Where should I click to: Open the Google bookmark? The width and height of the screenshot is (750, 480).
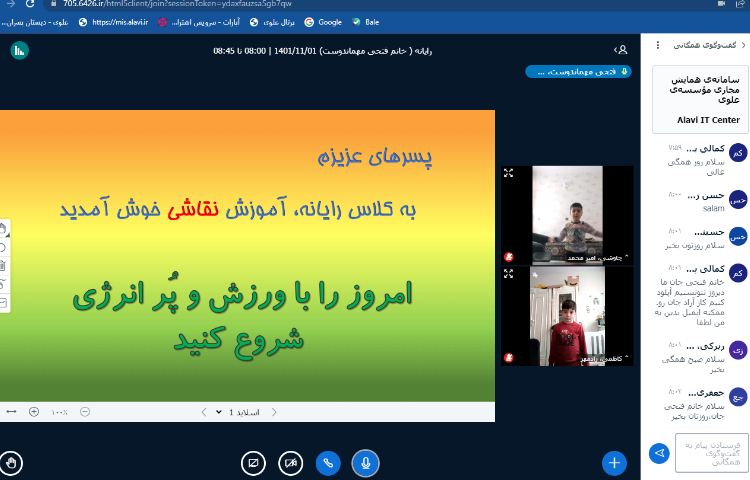tap(323, 22)
